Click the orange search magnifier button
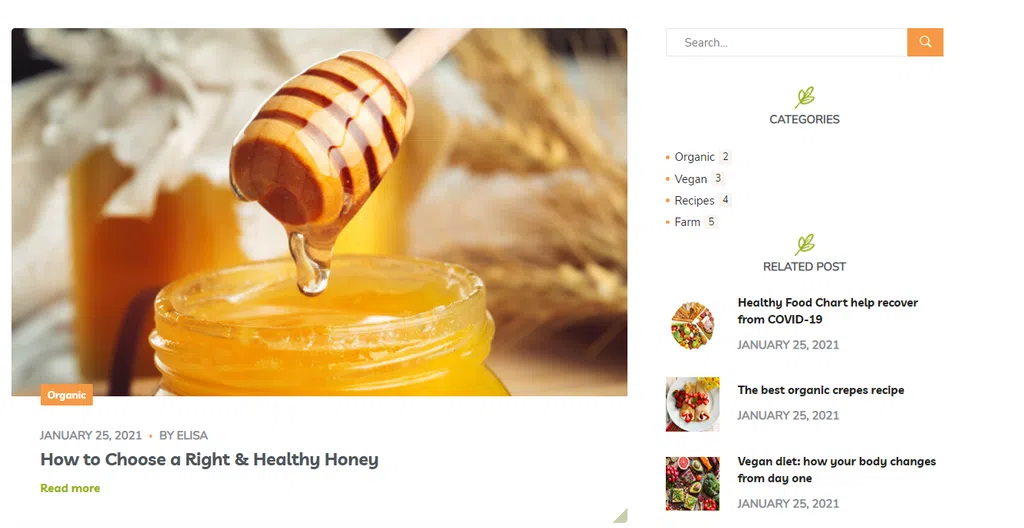This screenshot has height=528, width=1024. pos(925,42)
